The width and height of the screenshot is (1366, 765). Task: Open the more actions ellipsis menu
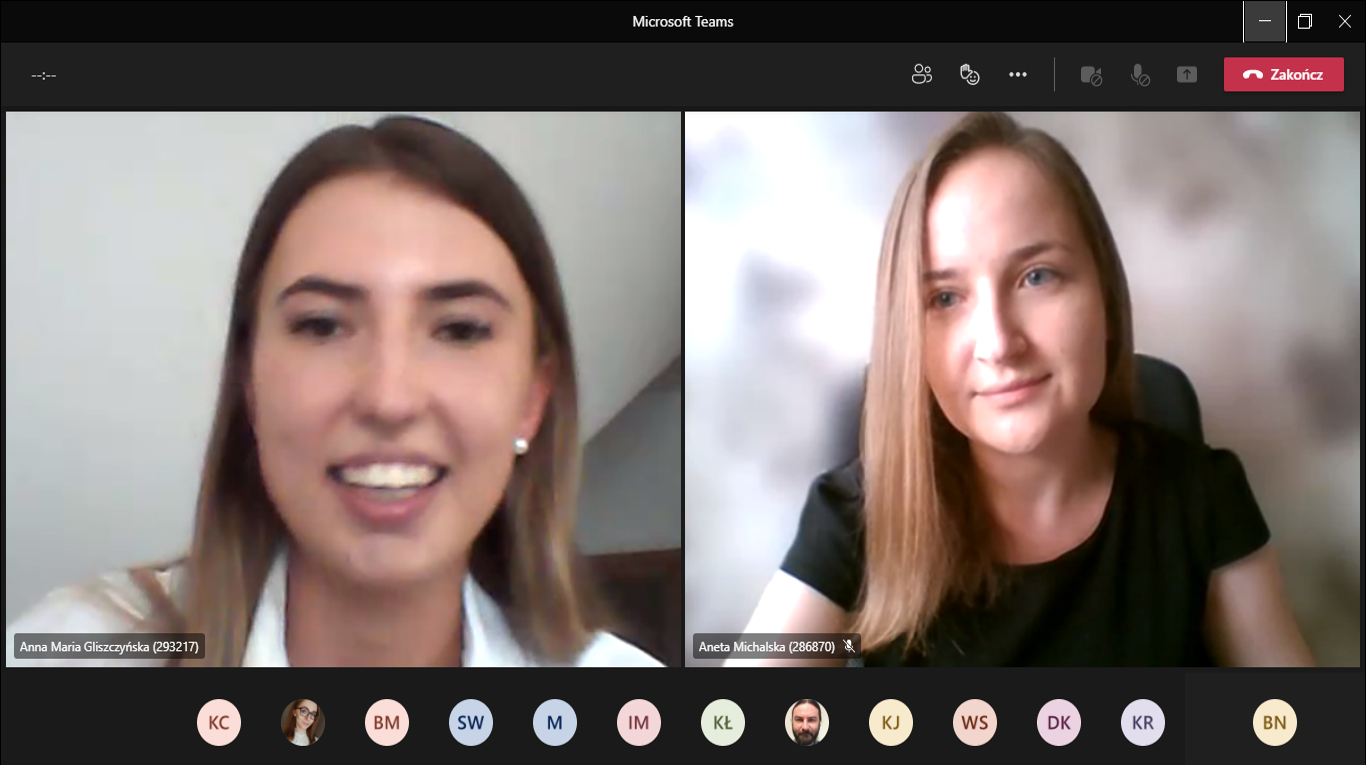coord(1018,74)
